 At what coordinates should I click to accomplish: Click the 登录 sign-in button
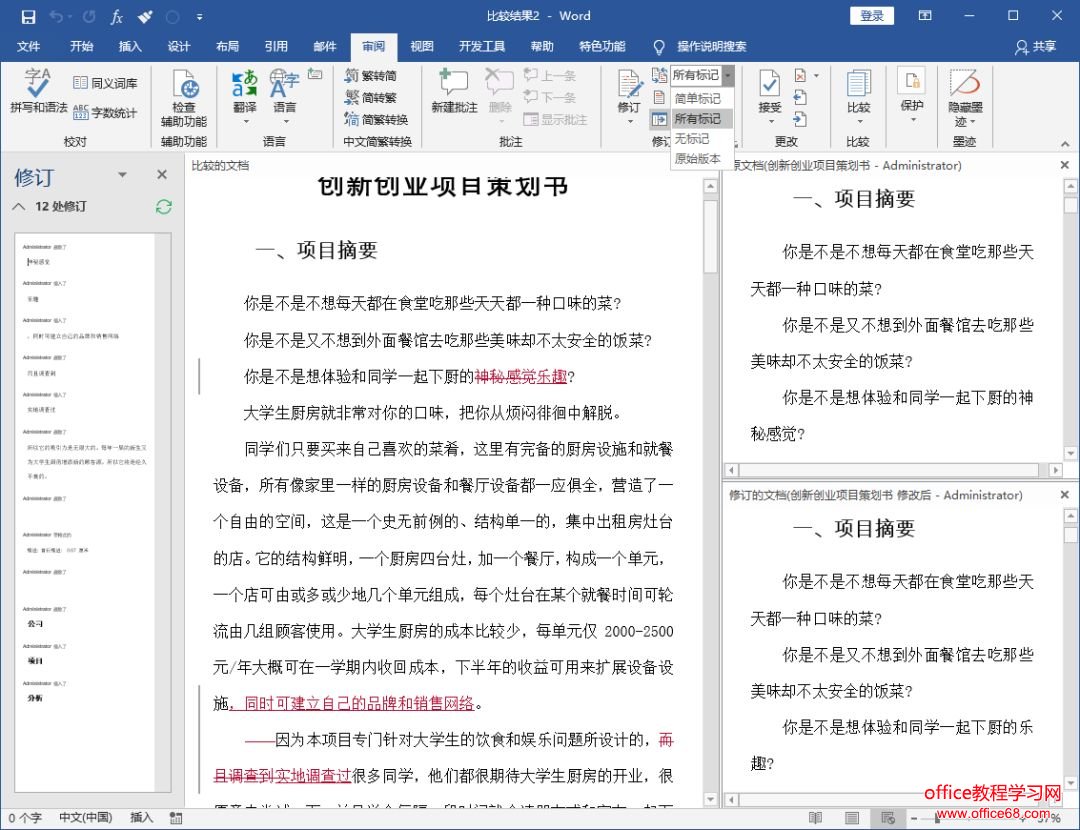[872, 16]
